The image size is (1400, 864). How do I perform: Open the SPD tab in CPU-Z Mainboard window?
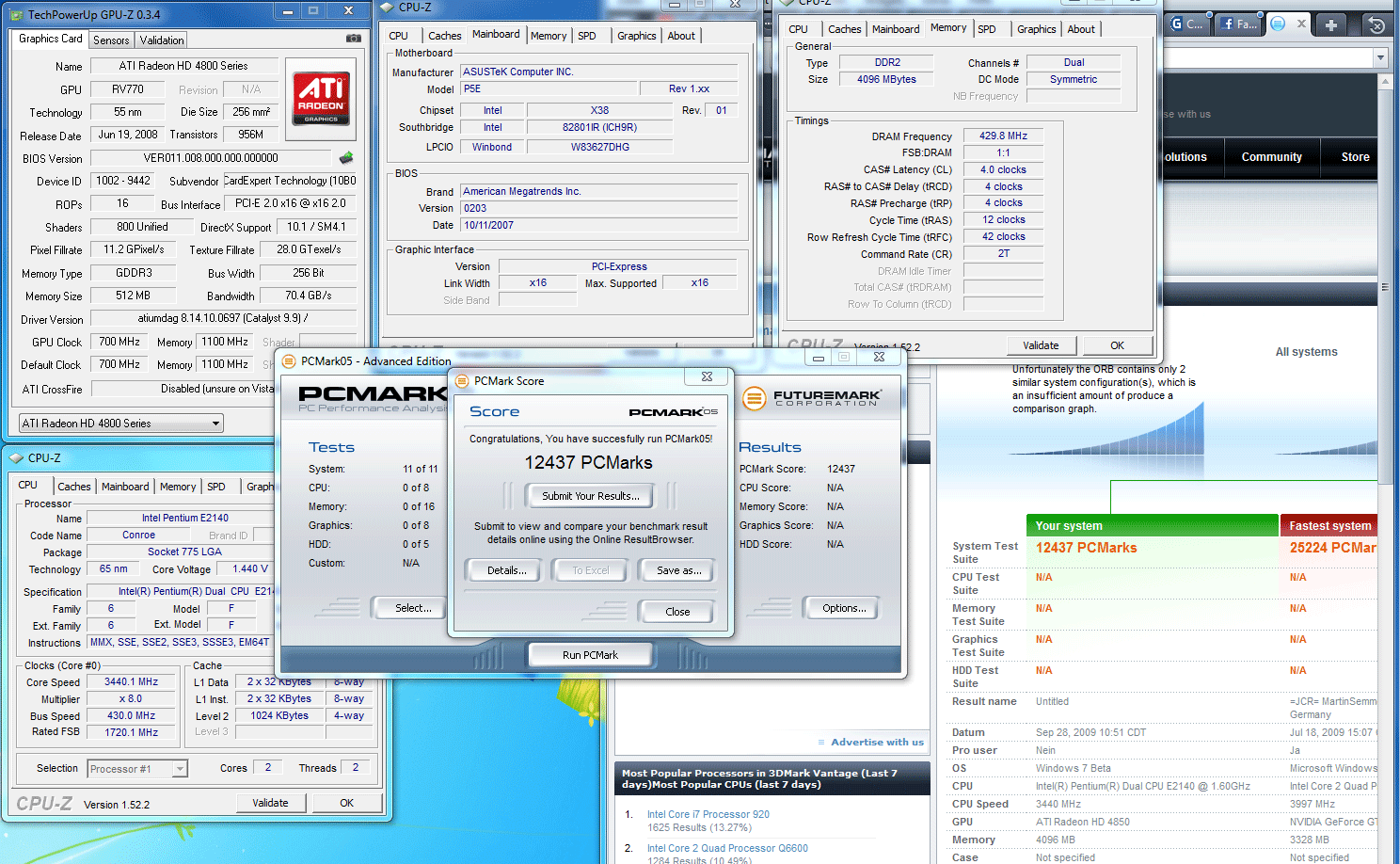click(587, 36)
